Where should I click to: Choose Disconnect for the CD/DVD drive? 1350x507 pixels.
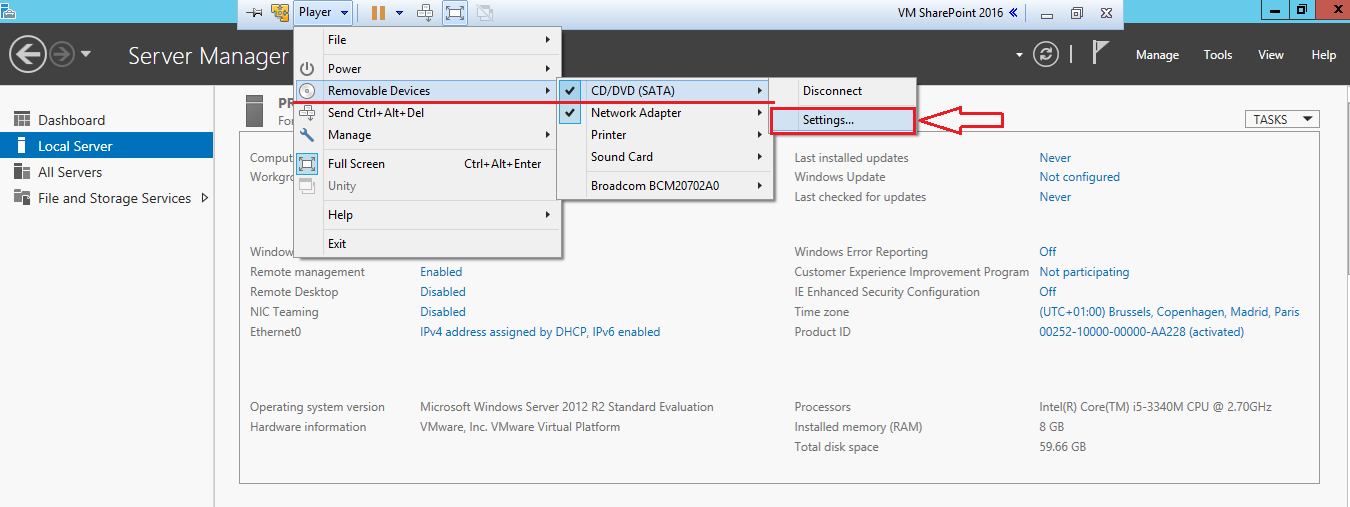click(843, 91)
